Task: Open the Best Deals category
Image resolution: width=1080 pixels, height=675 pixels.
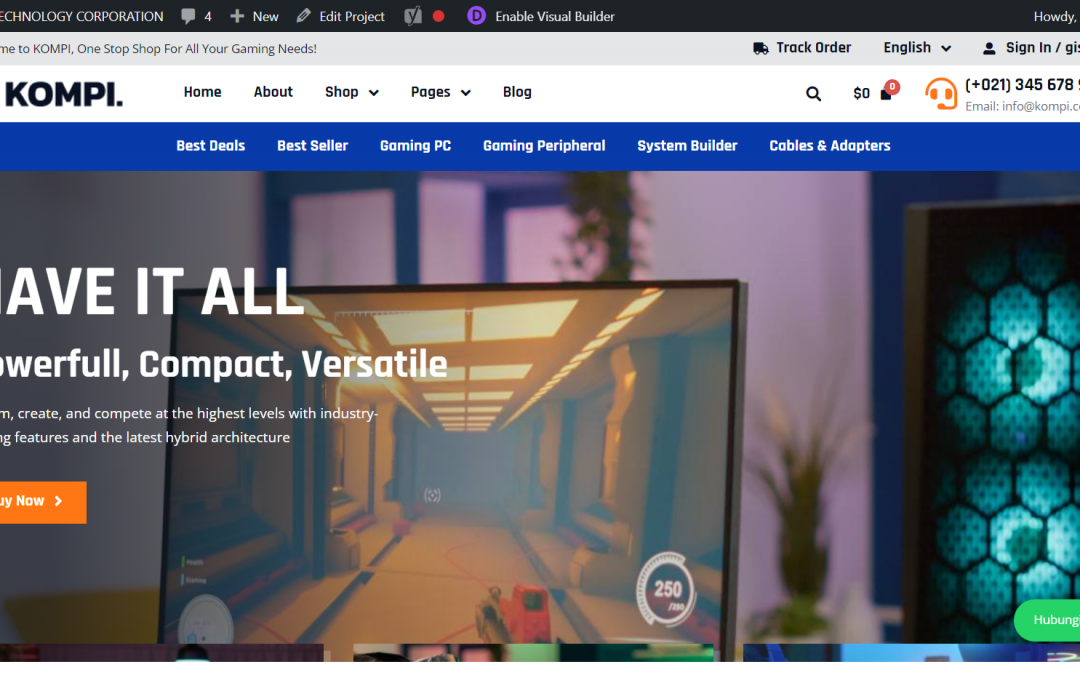Action: (210, 146)
